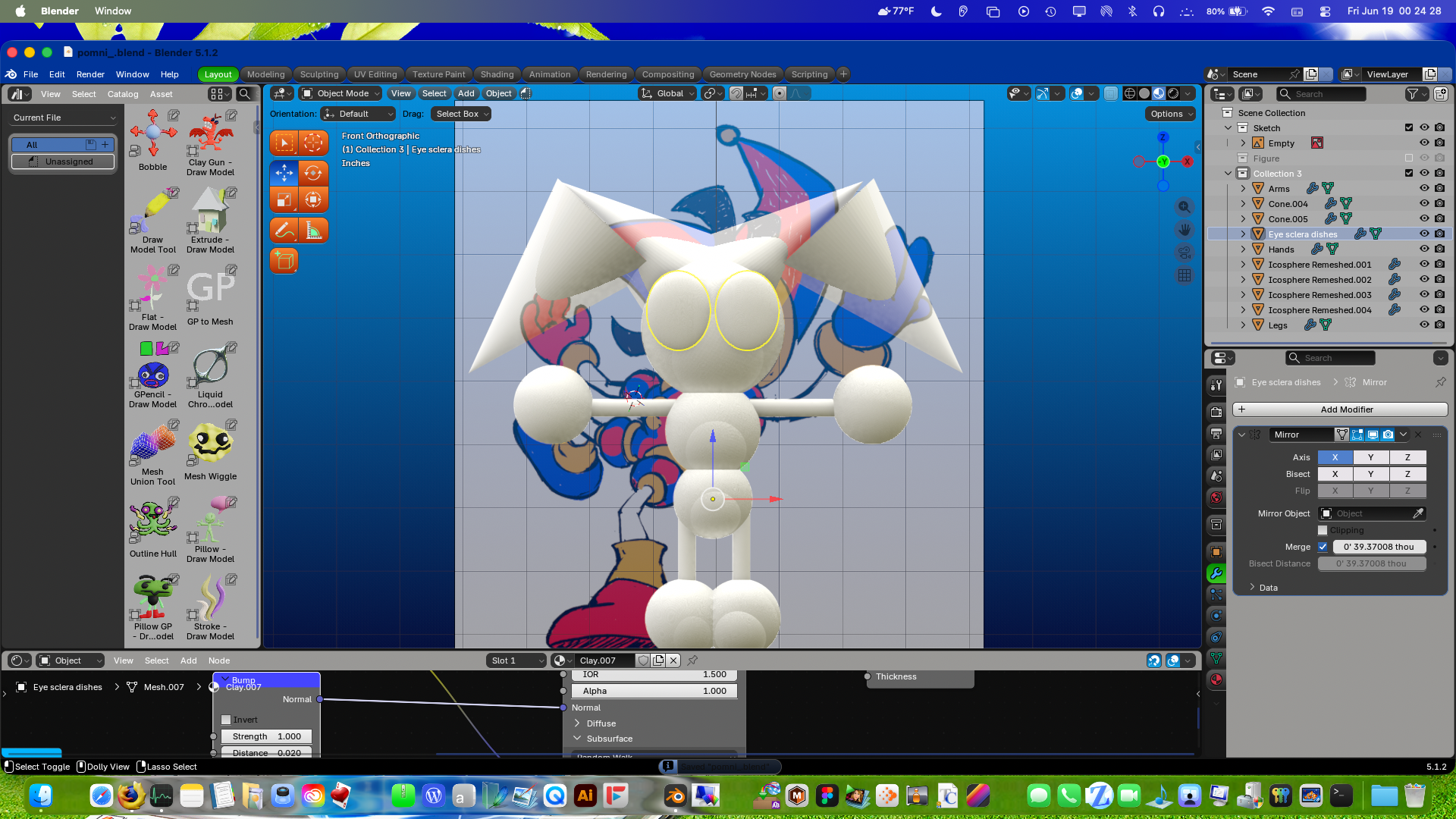
Task: Activate the 3D Cursor tool
Action: pyautogui.click(x=312, y=143)
